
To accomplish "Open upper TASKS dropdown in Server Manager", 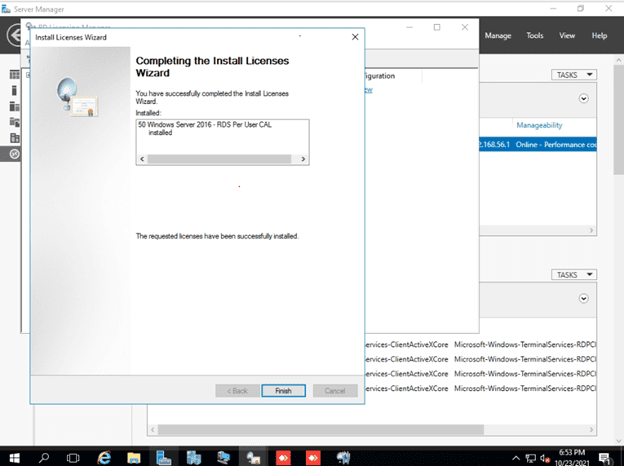I will coord(574,75).
